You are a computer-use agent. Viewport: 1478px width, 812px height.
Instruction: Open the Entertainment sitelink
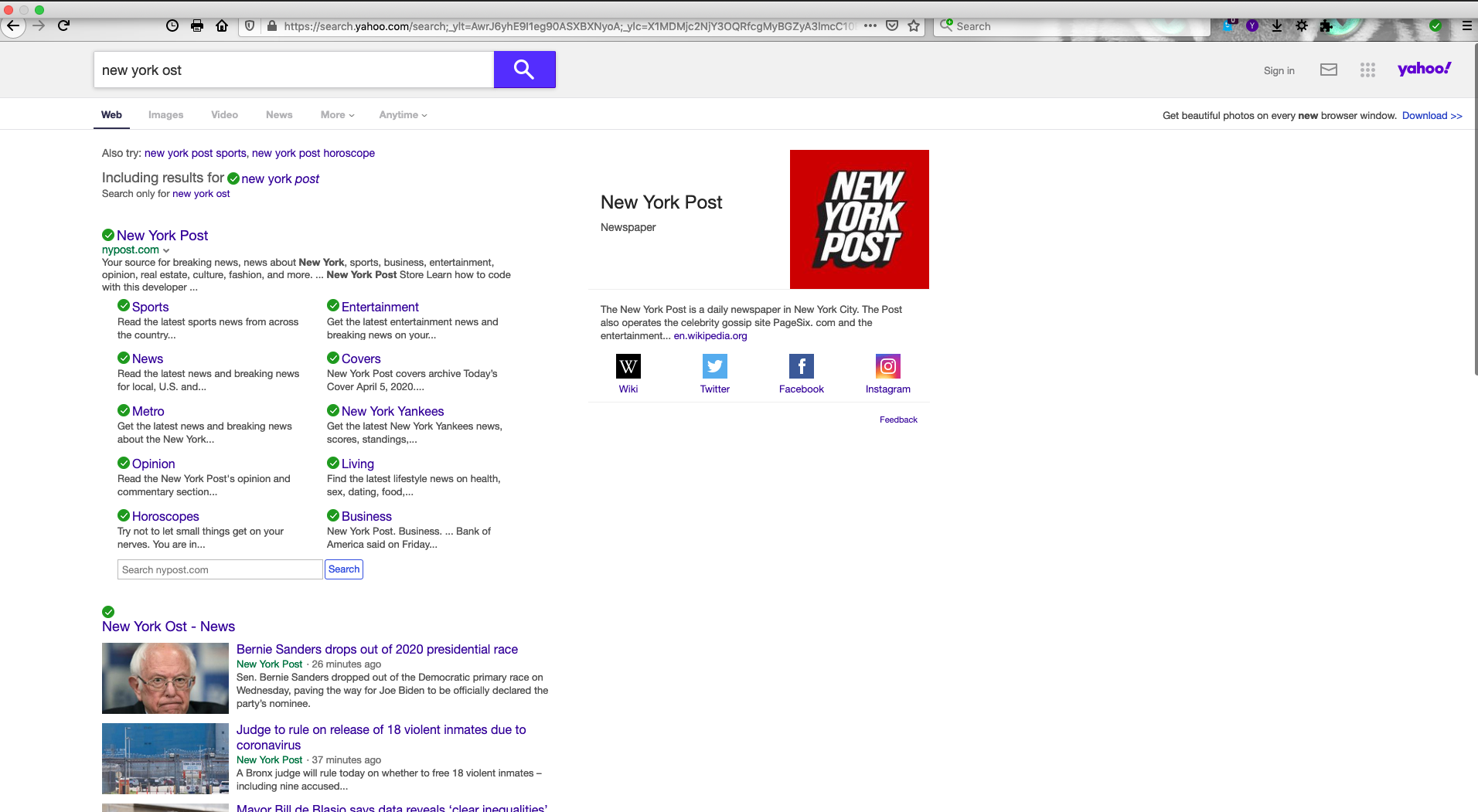click(x=380, y=307)
